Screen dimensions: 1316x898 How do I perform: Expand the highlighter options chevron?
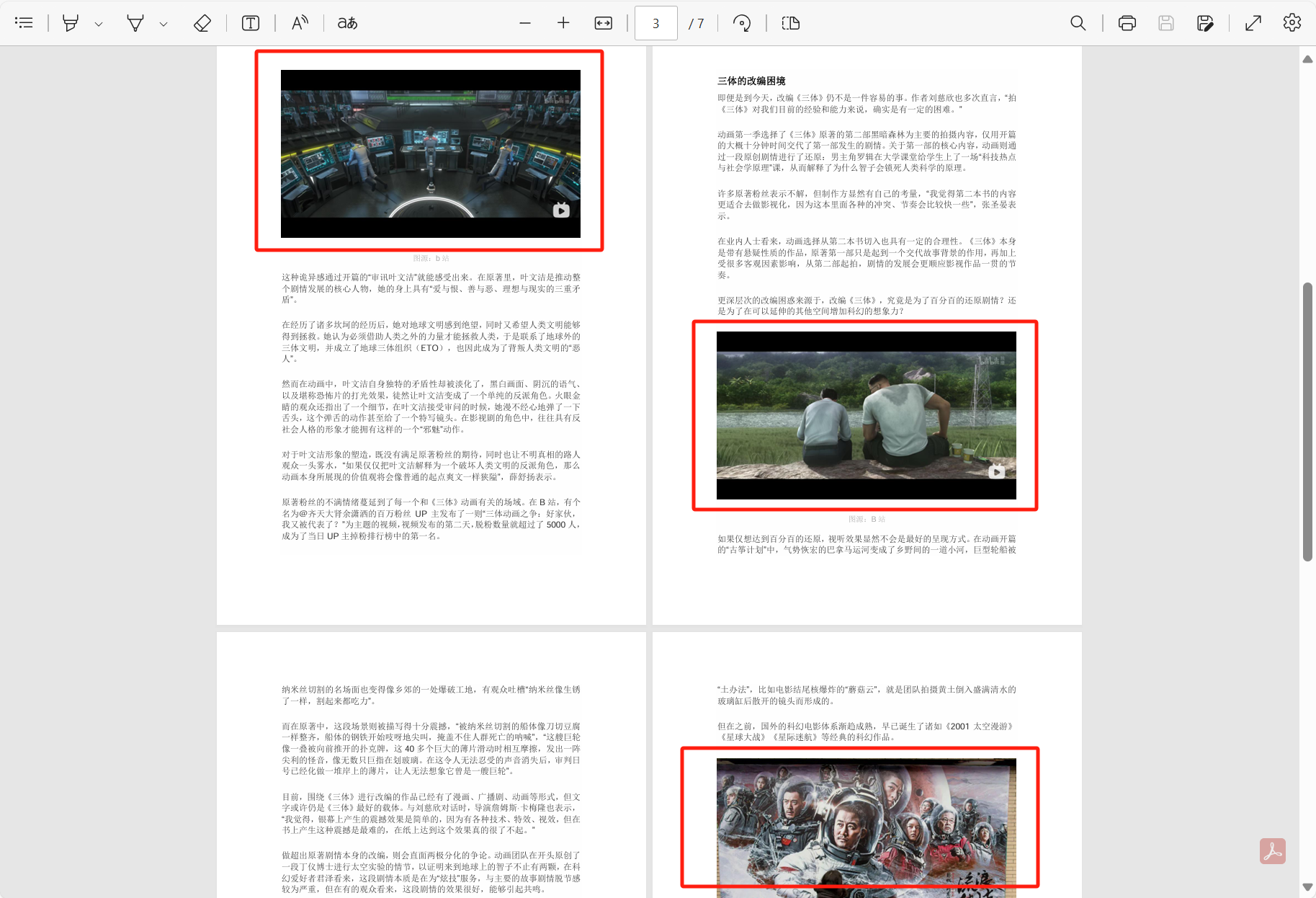point(99,22)
